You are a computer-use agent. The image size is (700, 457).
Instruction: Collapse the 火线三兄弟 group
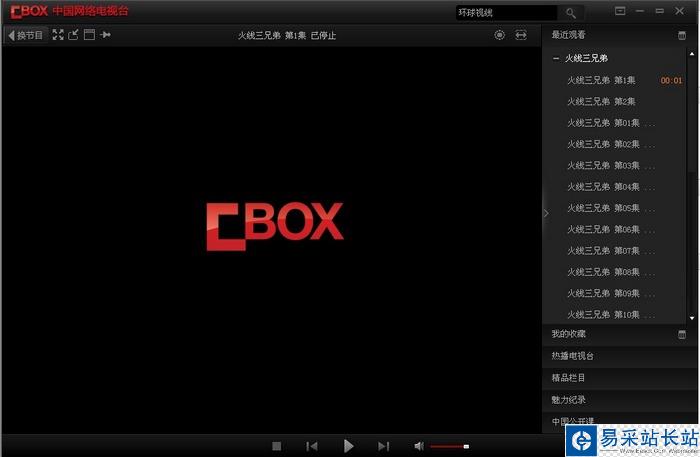pyautogui.click(x=556, y=58)
